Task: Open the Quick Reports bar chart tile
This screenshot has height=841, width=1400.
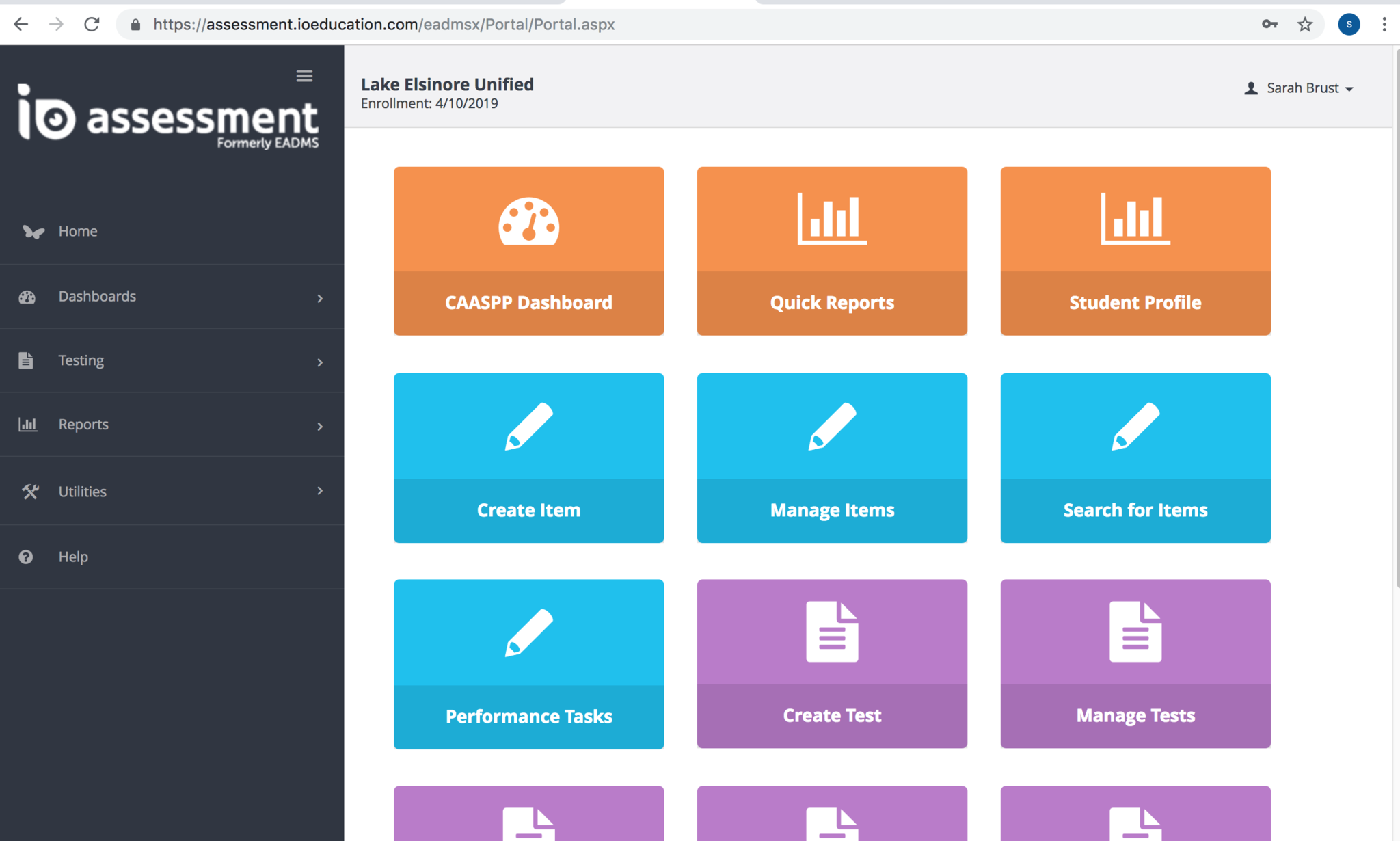Action: click(832, 219)
